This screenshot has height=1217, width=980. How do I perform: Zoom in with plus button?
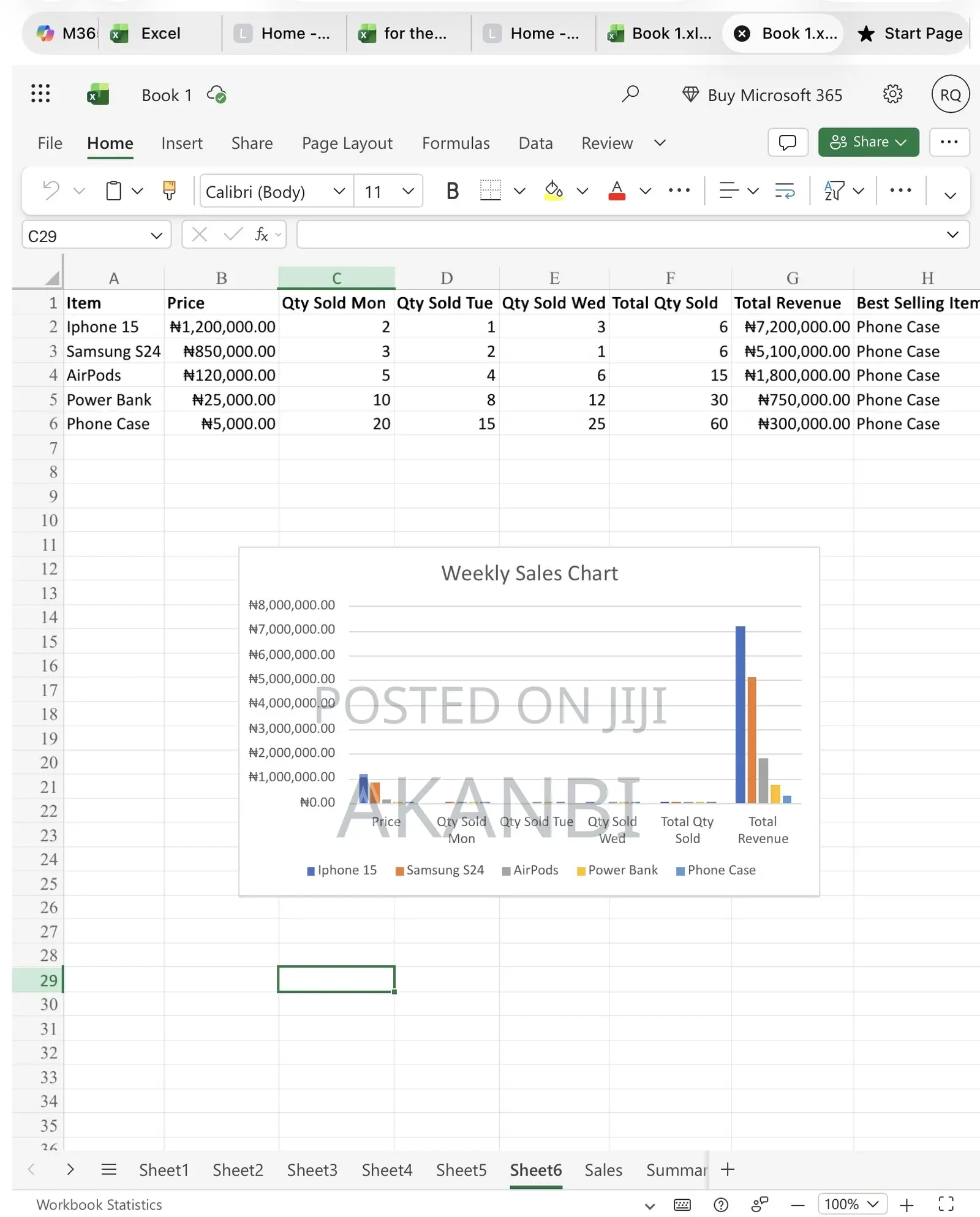point(907,1205)
